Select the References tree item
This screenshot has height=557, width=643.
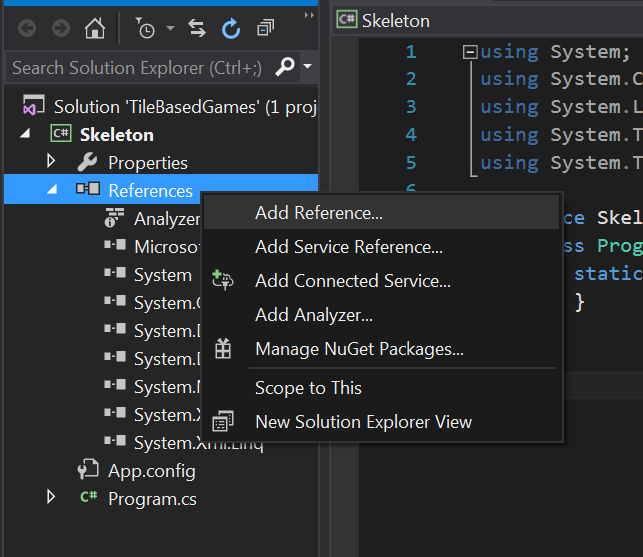tap(150, 191)
